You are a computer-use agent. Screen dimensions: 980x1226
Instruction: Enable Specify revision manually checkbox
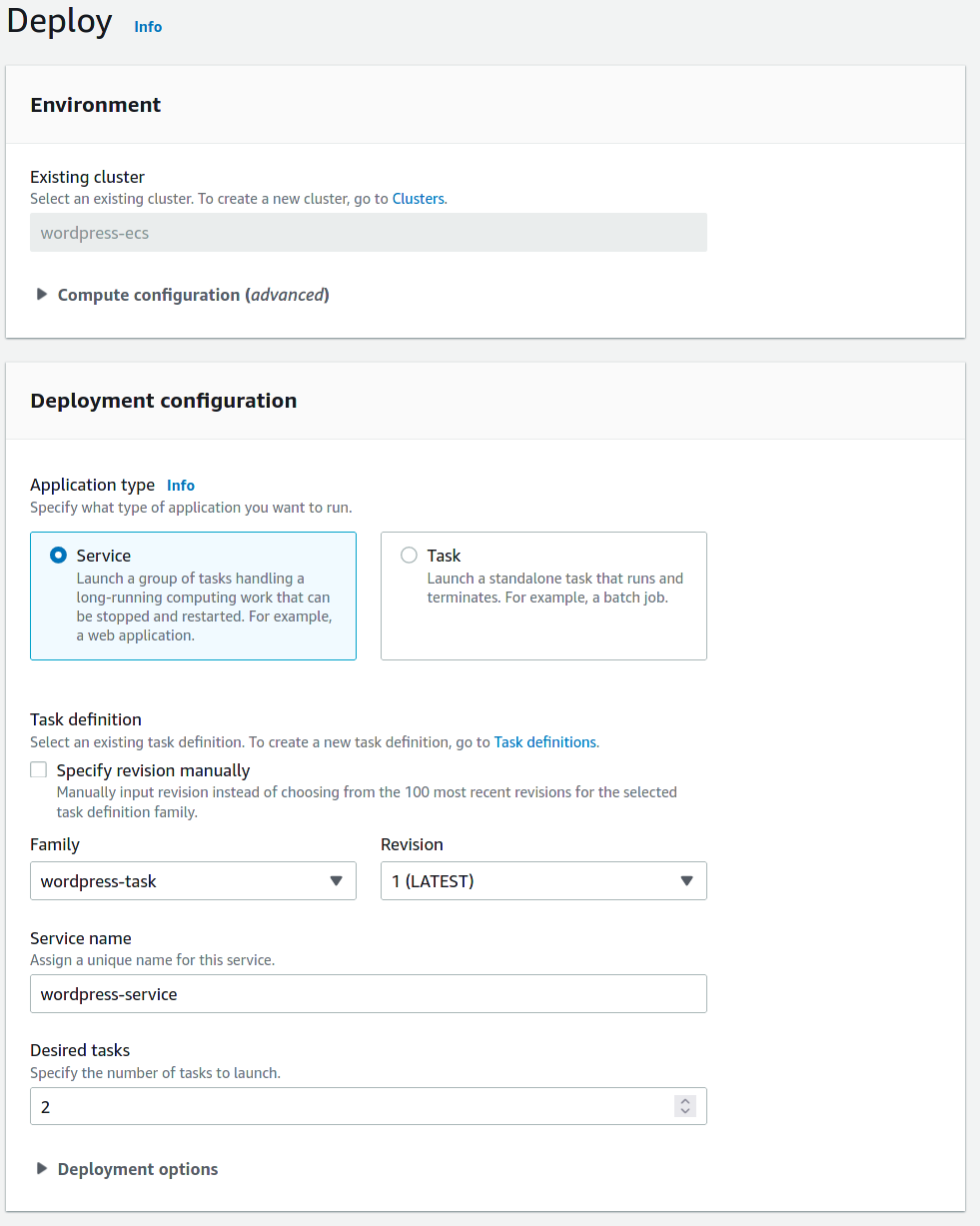(x=39, y=770)
